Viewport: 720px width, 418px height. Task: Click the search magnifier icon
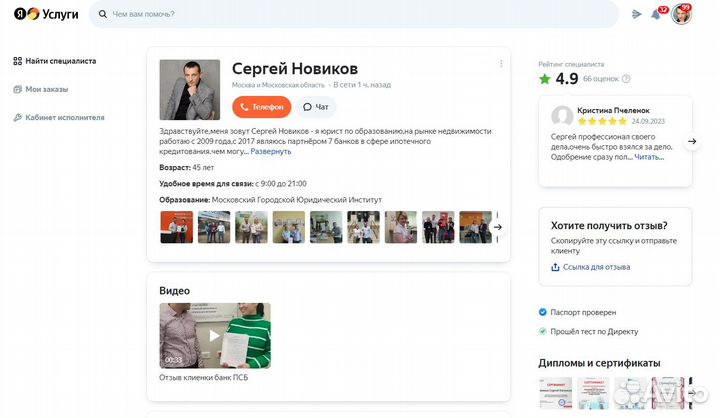103,14
